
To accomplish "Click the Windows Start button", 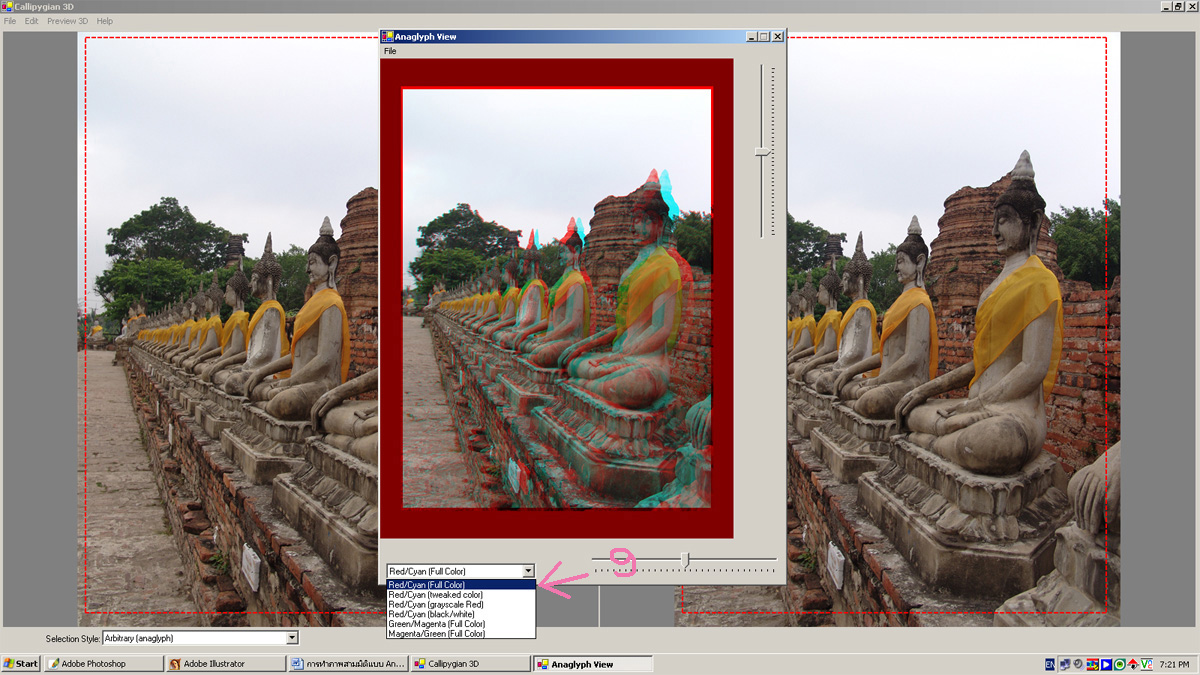I will tap(21, 663).
